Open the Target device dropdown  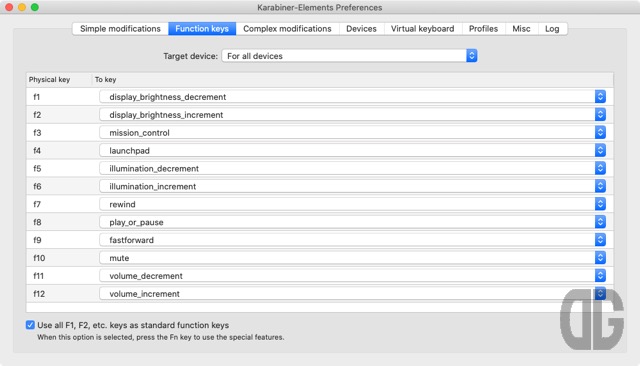click(x=349, y=56)
